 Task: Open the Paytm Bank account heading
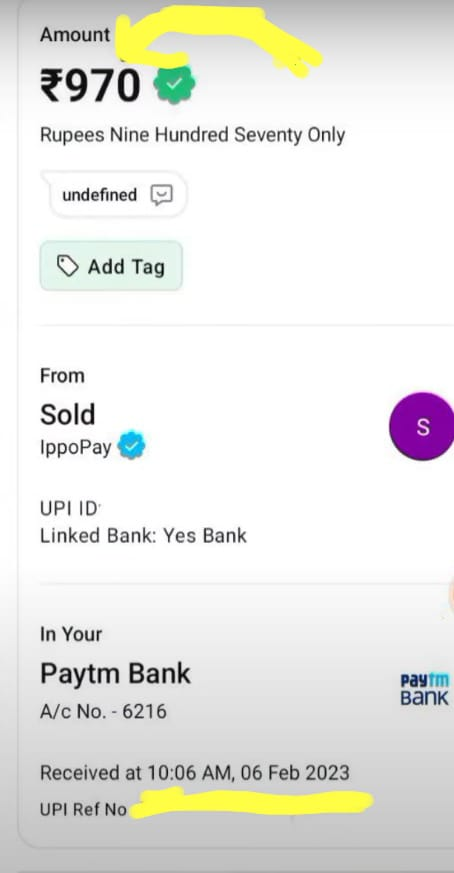(x=115, y=674)
